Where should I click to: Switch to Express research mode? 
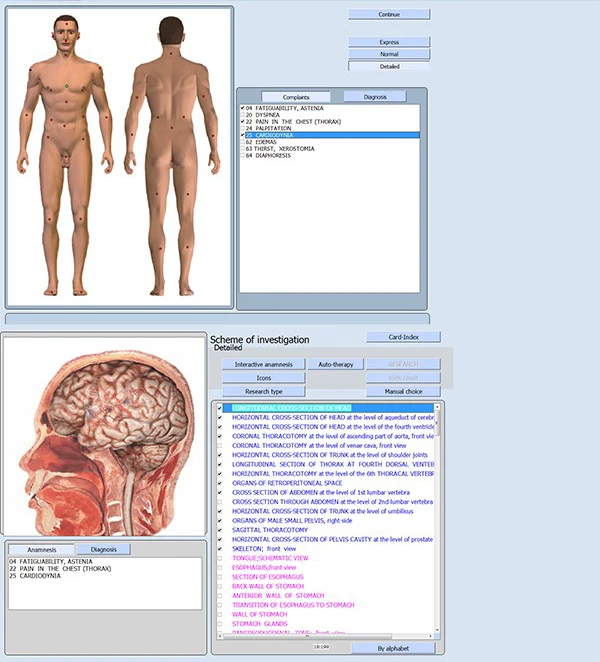point(389,42)
